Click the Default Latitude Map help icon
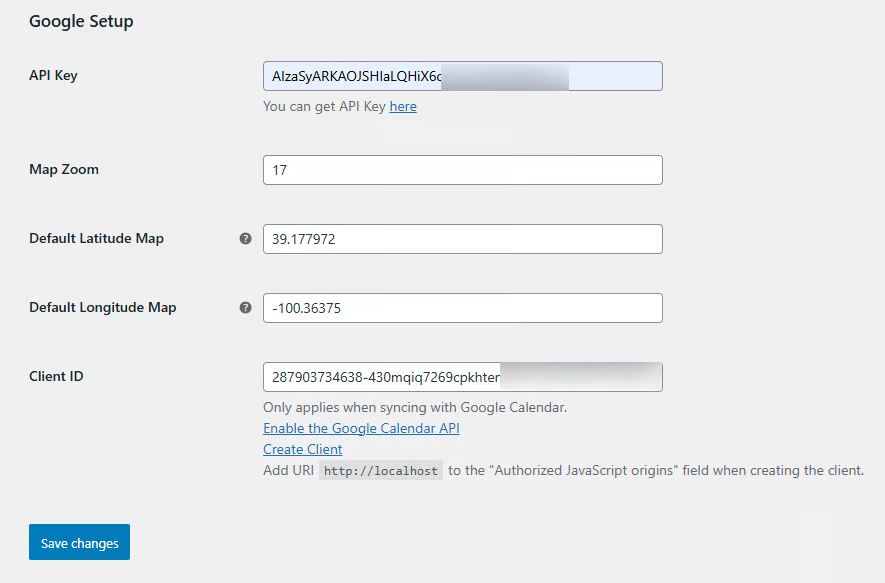The image size is (885, 583). (245, 239)
